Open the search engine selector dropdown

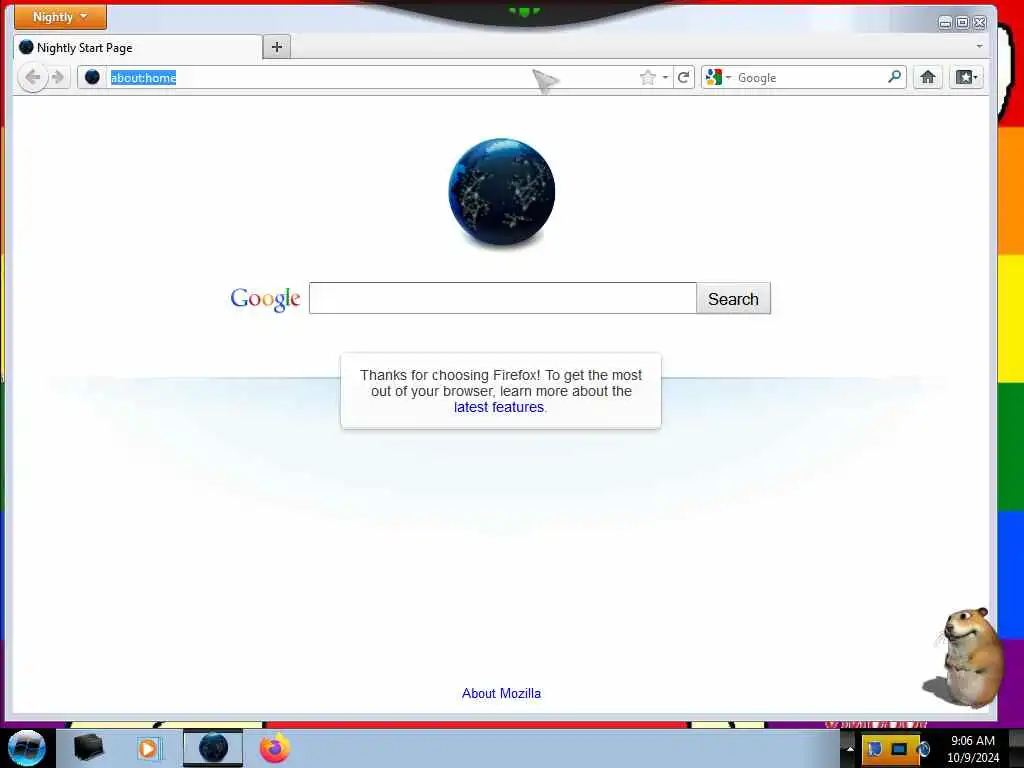718,78
